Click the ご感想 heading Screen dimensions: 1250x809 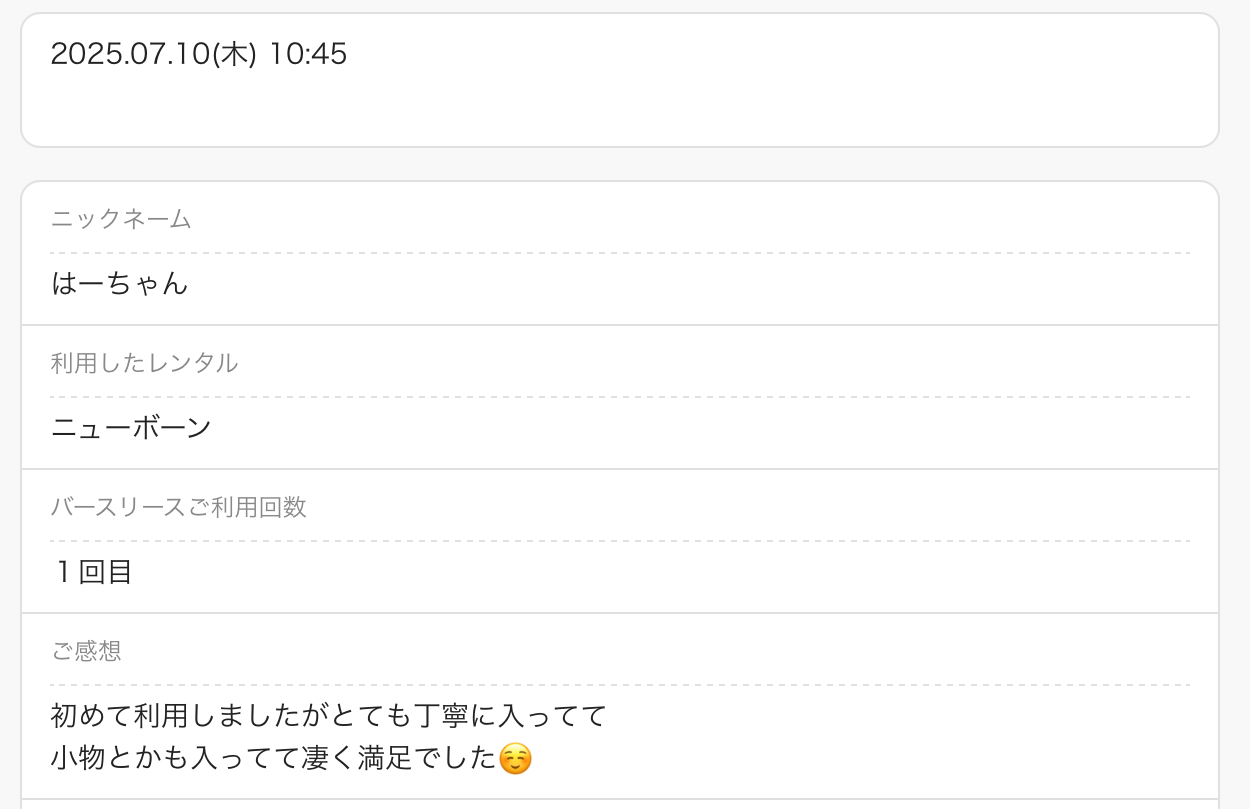[x=86, y=651]
